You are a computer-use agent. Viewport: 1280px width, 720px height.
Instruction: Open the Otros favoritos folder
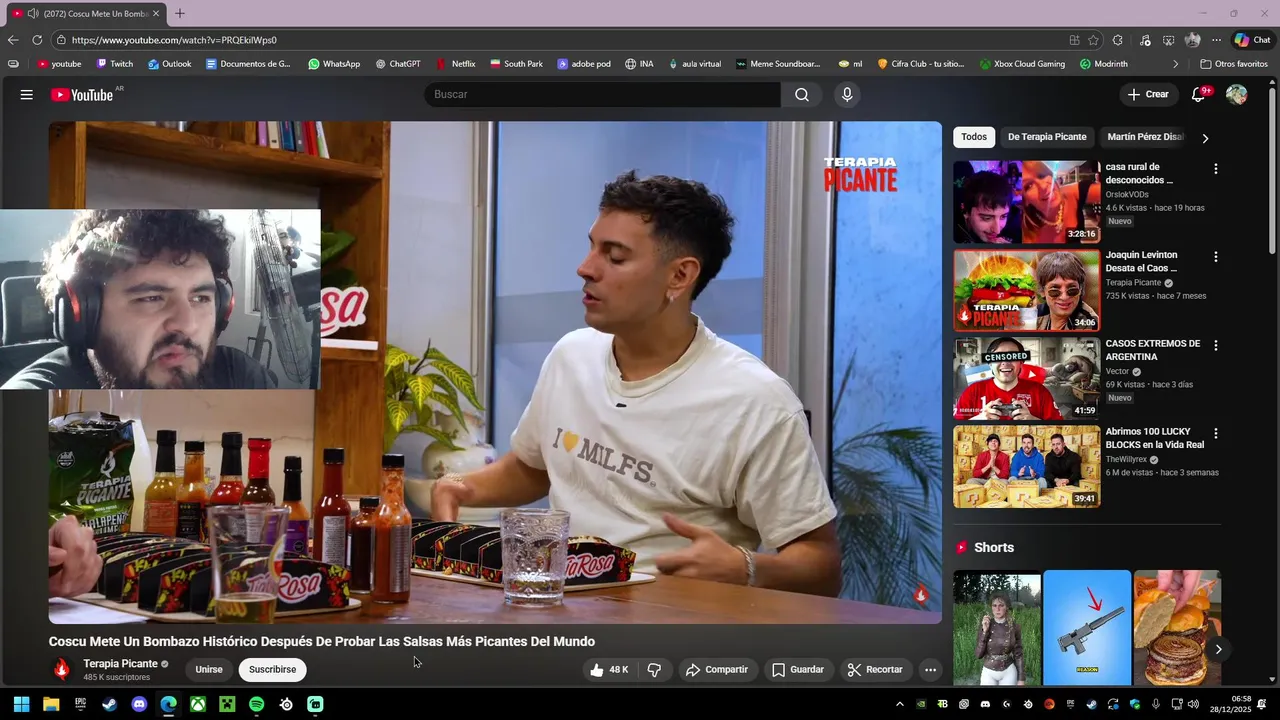pos(1234,64)
